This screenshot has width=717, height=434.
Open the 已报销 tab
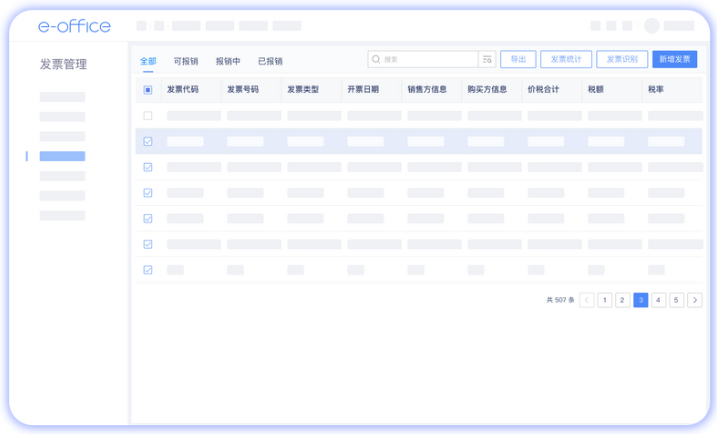pos(270,61)
